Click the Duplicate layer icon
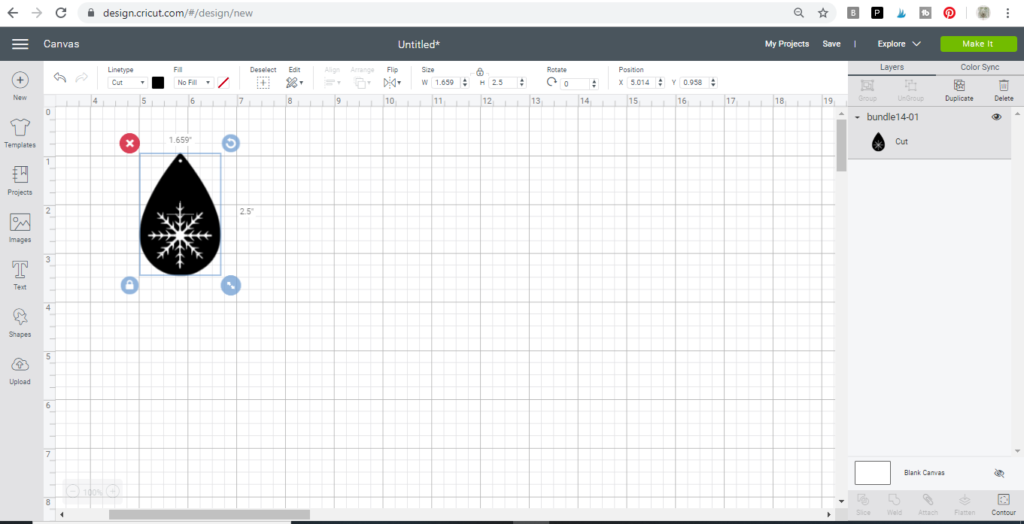Viewport: 1024px width, 524px height. (x=959, y=87)
